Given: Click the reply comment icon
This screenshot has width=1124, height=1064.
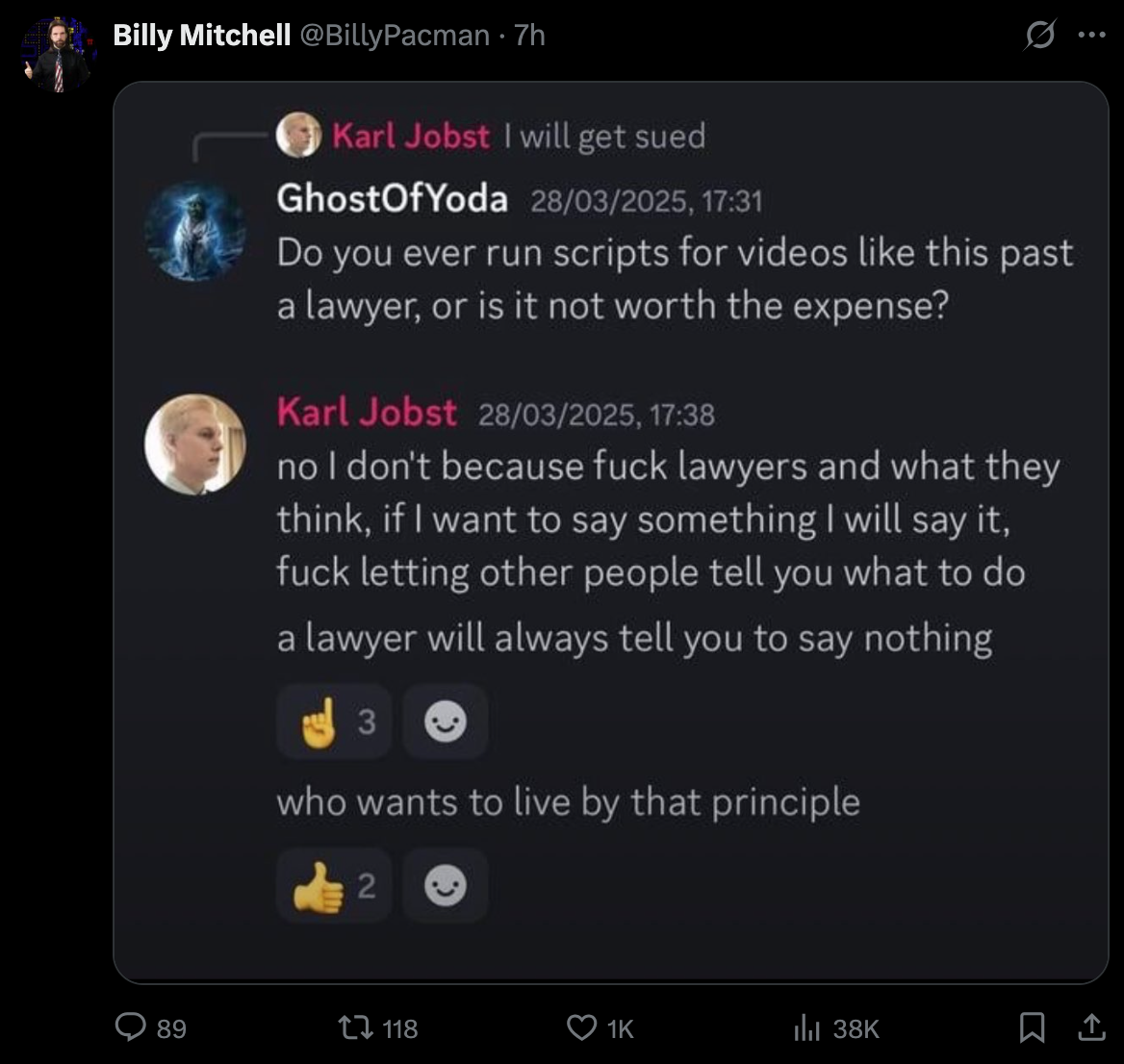Looking at the screenshot, I should (x=131, y=1028).
